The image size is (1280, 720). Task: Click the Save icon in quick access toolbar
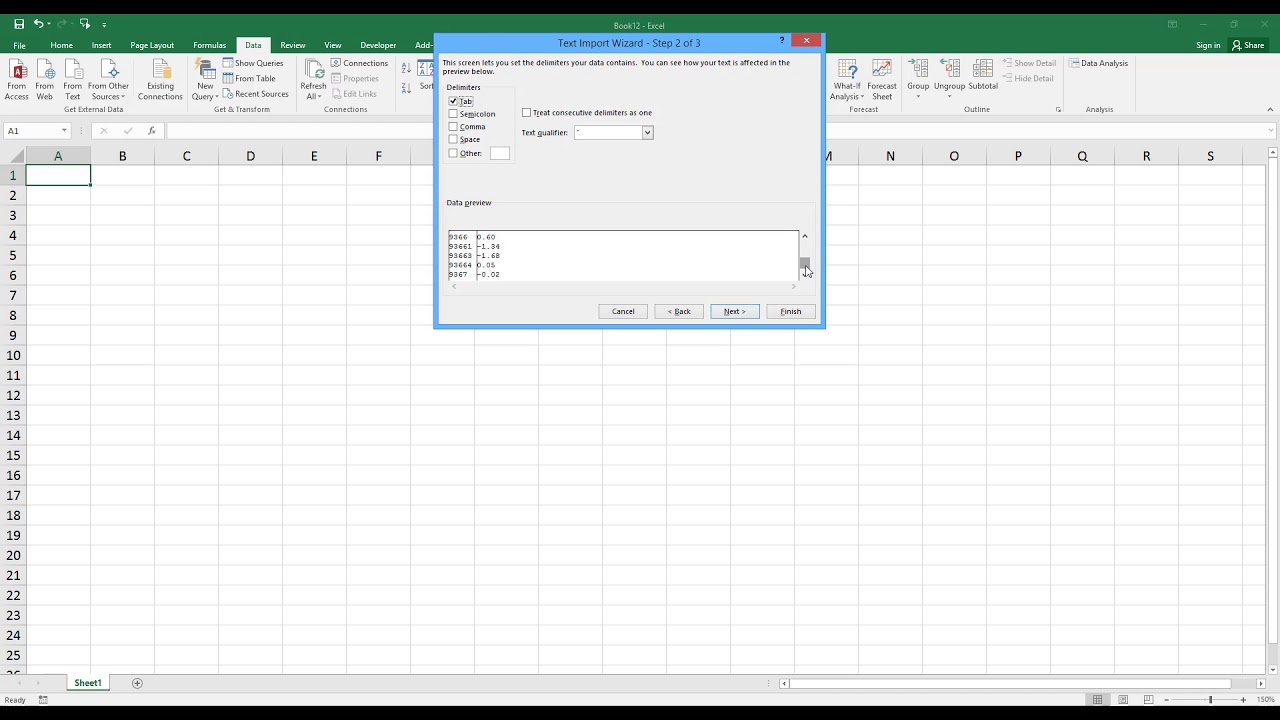[x=19, y=24]
